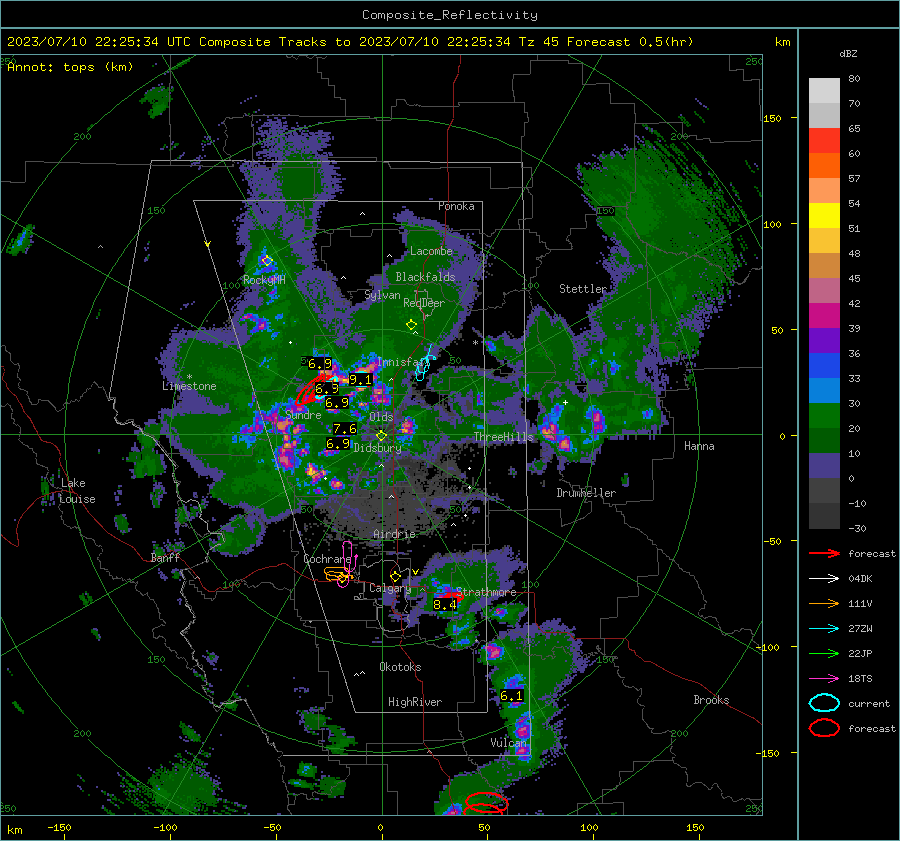Click the Airdrie city label
This screenshot has width=900, height=841.
pos(394,534)
